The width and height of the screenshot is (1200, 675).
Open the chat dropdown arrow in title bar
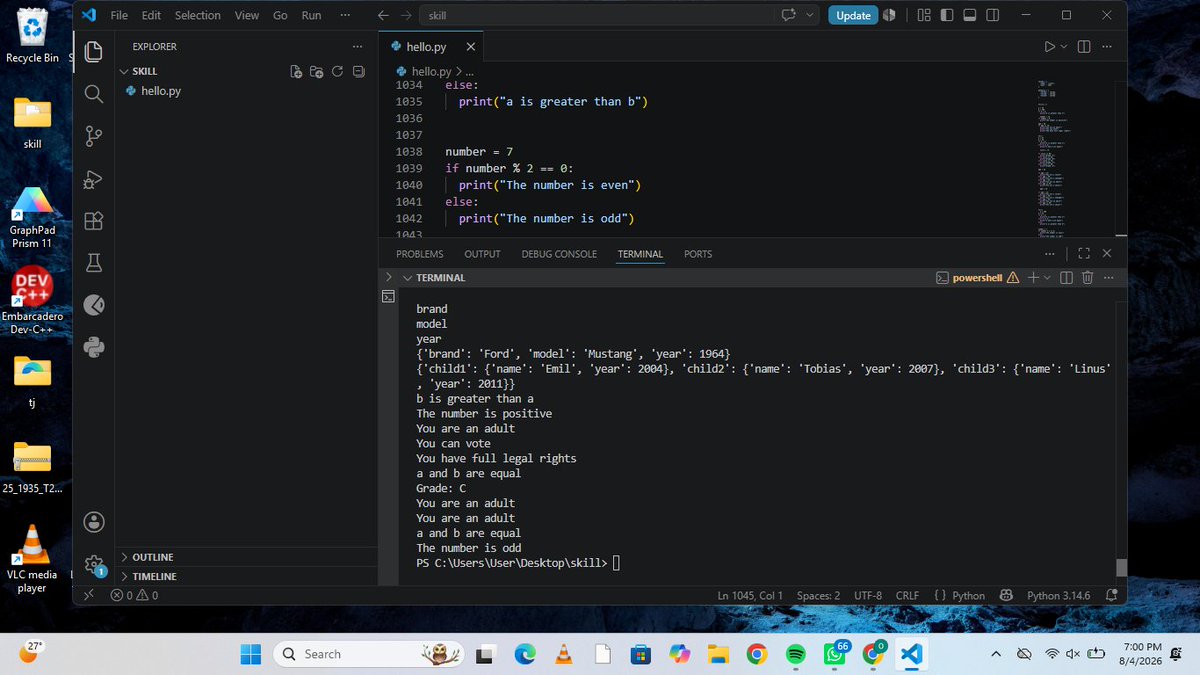[x=809, y=15]
